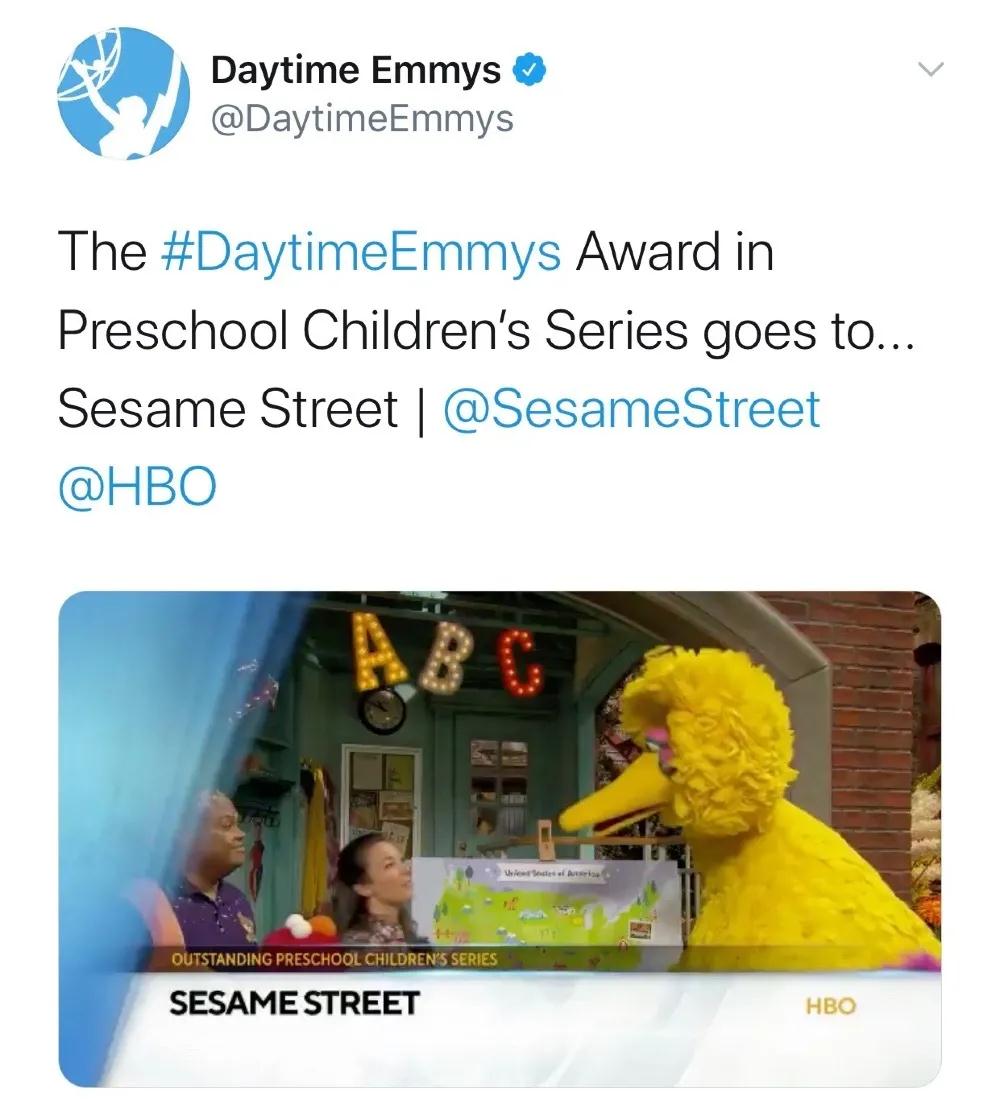1000x1110 pixels.
Task: Click the SESAME STREET lower-third title
Action: pyautogui.click(x=294, y=1003)
